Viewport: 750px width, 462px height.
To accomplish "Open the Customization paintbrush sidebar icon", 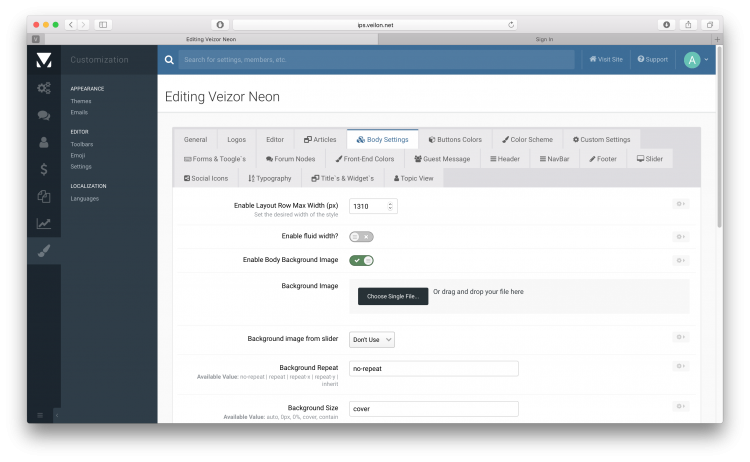I will pyautogui.click(x=44, y=251).
